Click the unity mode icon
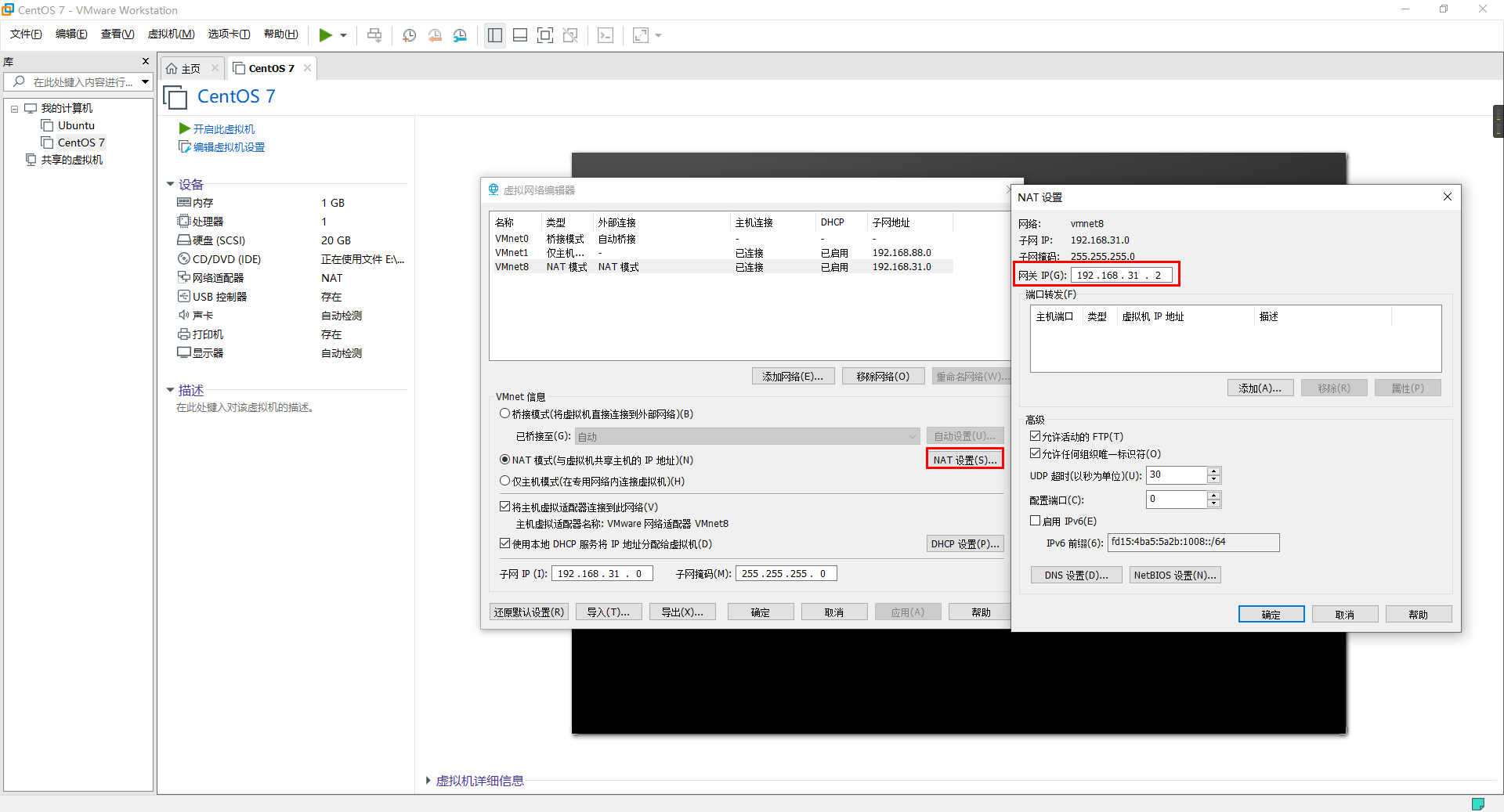 click(570, 35)
